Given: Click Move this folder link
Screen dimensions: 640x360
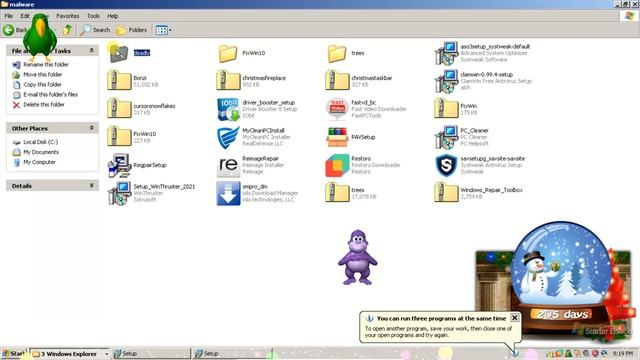Looking at the screenshot, I should click(x=42, y=74).
